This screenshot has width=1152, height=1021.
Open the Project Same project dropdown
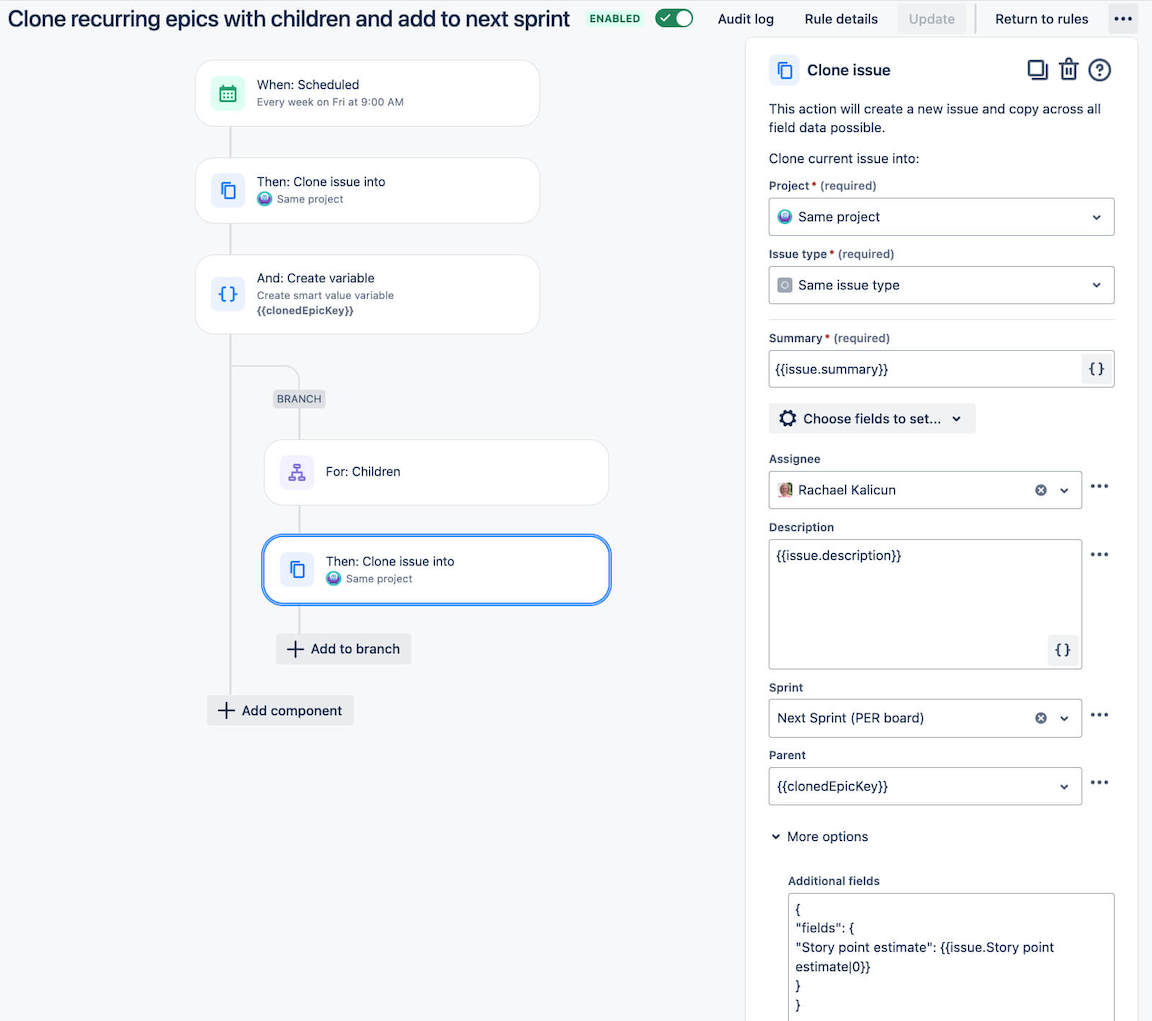(x=941, y=217)
